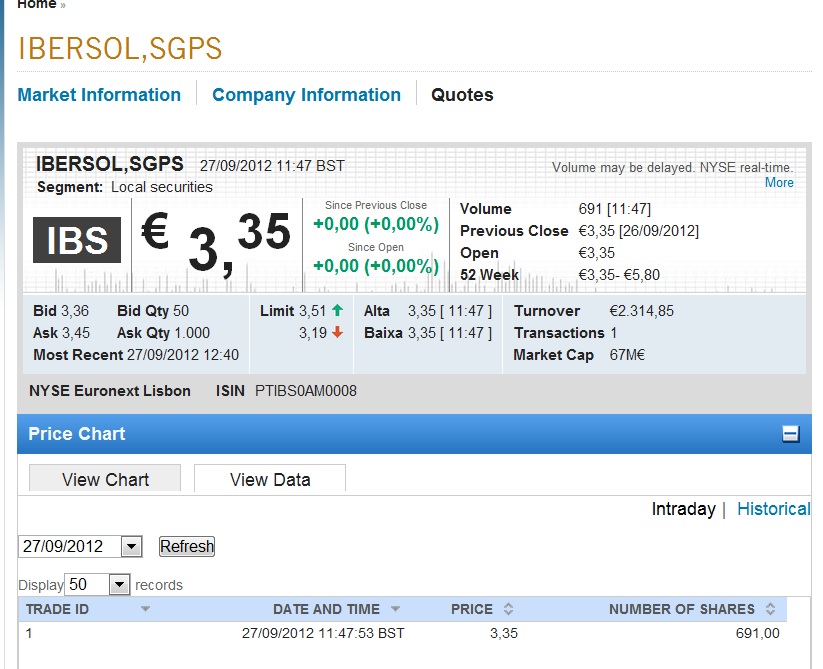Select the Intraday view
The image size is (823, 669).
point(683,509)
